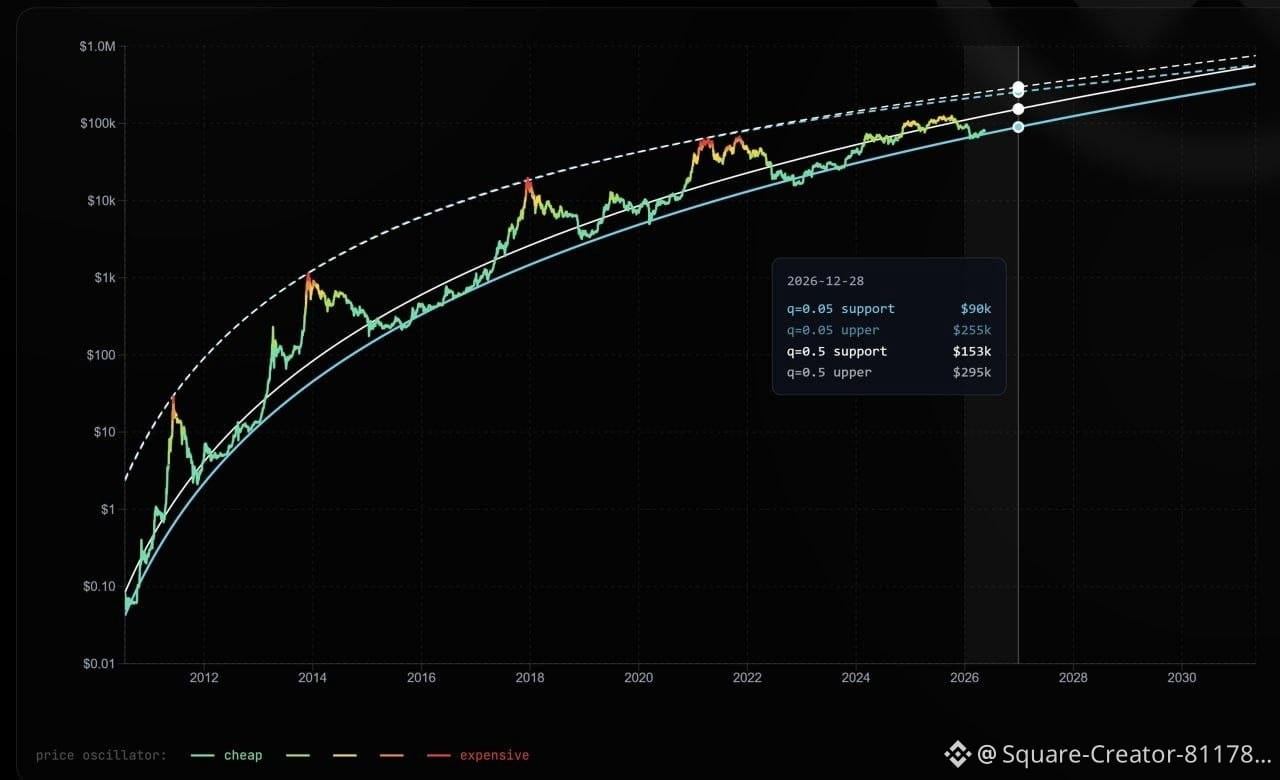The height and width of the screenshot is (780, 1280).
Task: Click the $1k y-axis label
Action: coord(105,278)
